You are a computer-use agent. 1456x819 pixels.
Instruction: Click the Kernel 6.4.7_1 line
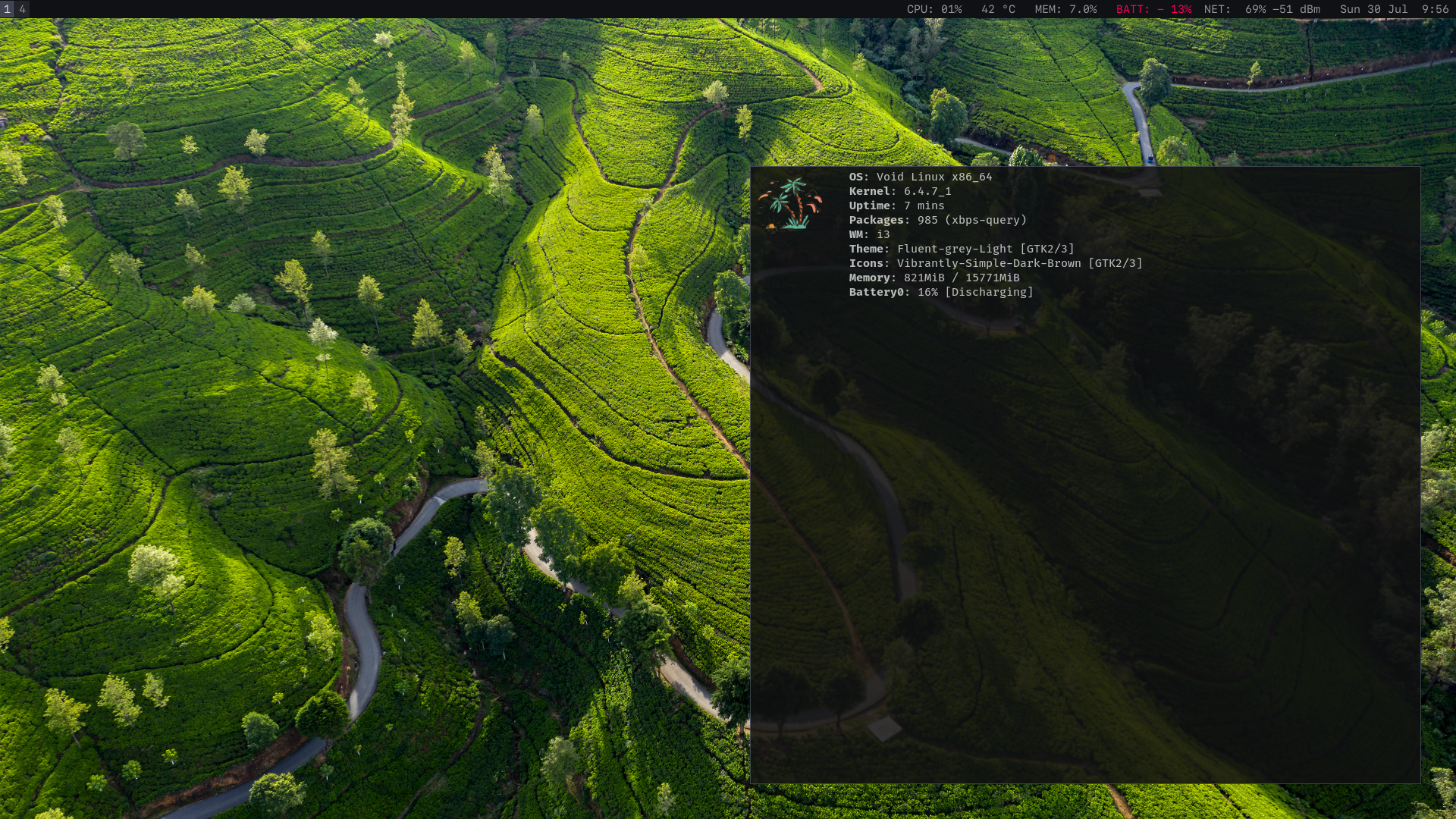[899, 191]
